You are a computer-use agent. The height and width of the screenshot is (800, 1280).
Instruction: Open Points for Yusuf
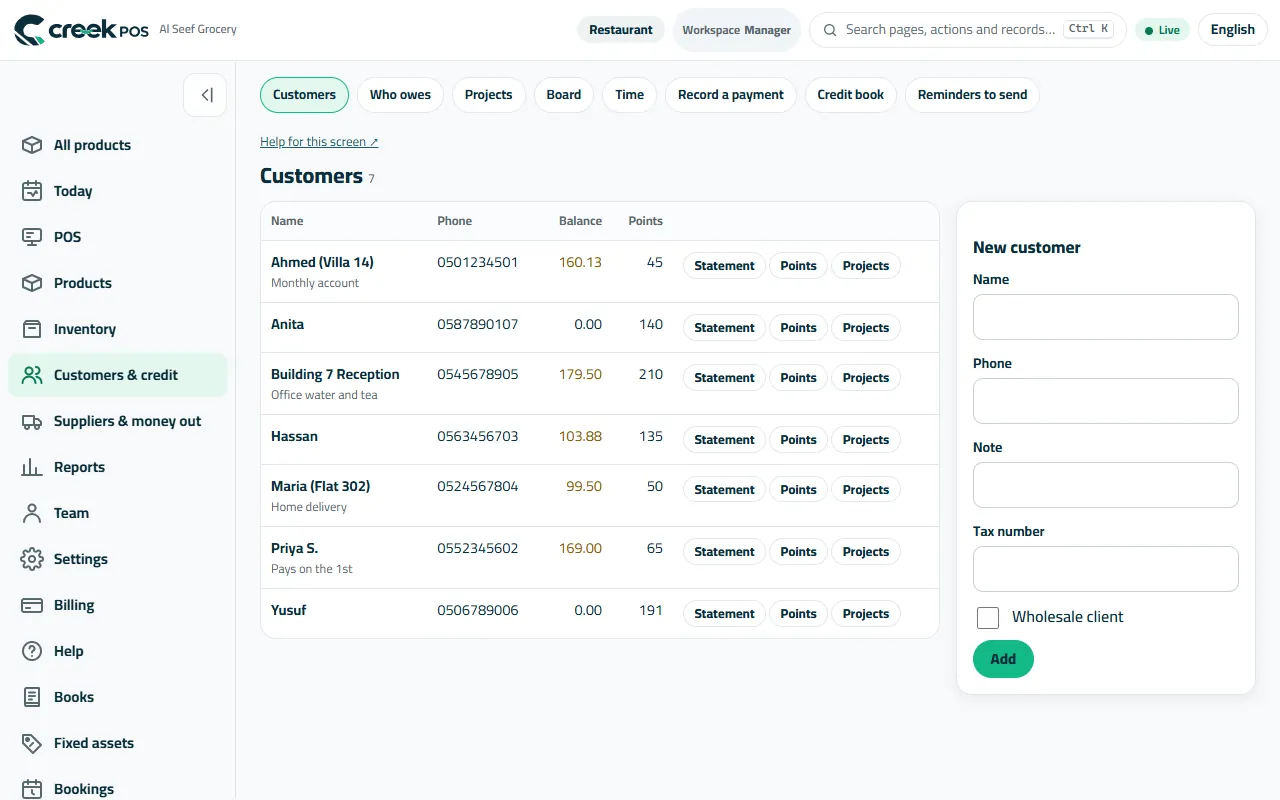coord(798,614)
